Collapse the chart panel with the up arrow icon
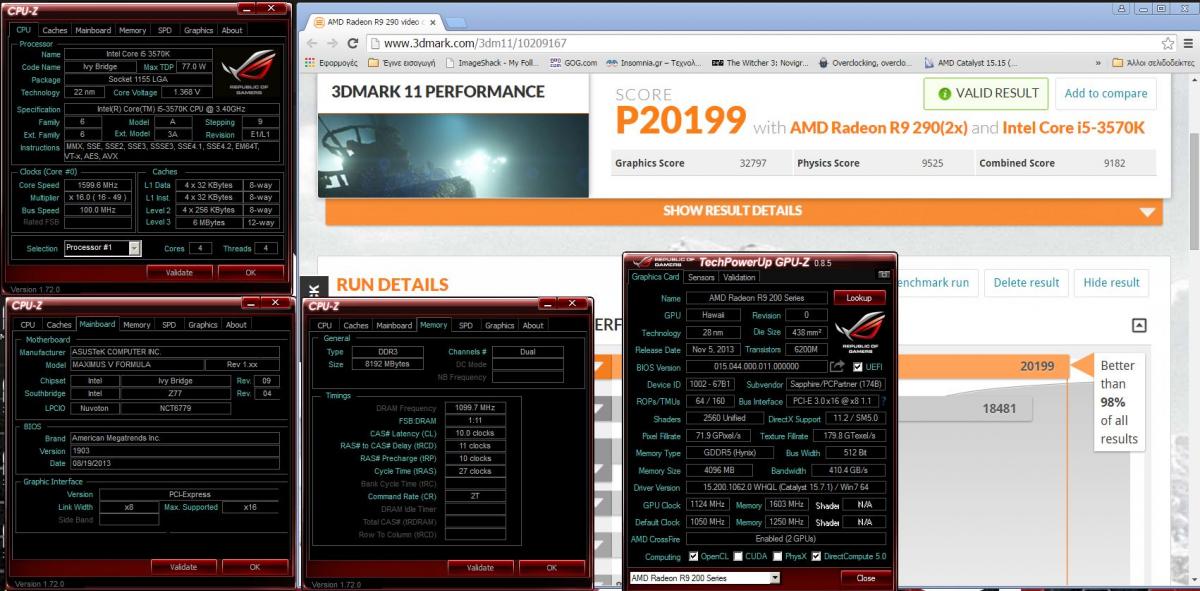 click(1139, 325)
